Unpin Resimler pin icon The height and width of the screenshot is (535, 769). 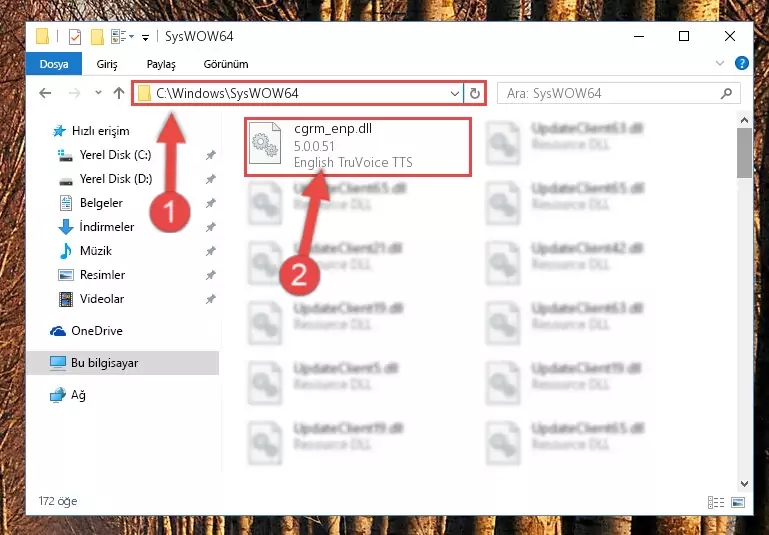tap(210, 275)
